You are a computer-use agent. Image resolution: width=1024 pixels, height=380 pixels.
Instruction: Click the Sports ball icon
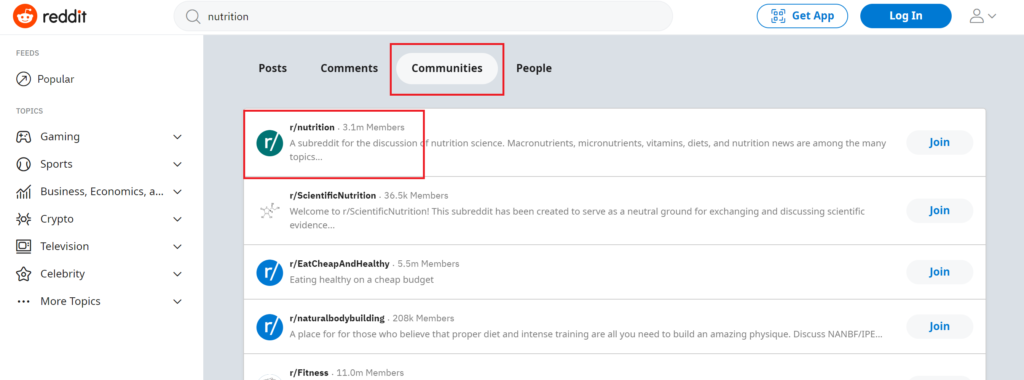point(24,164)
